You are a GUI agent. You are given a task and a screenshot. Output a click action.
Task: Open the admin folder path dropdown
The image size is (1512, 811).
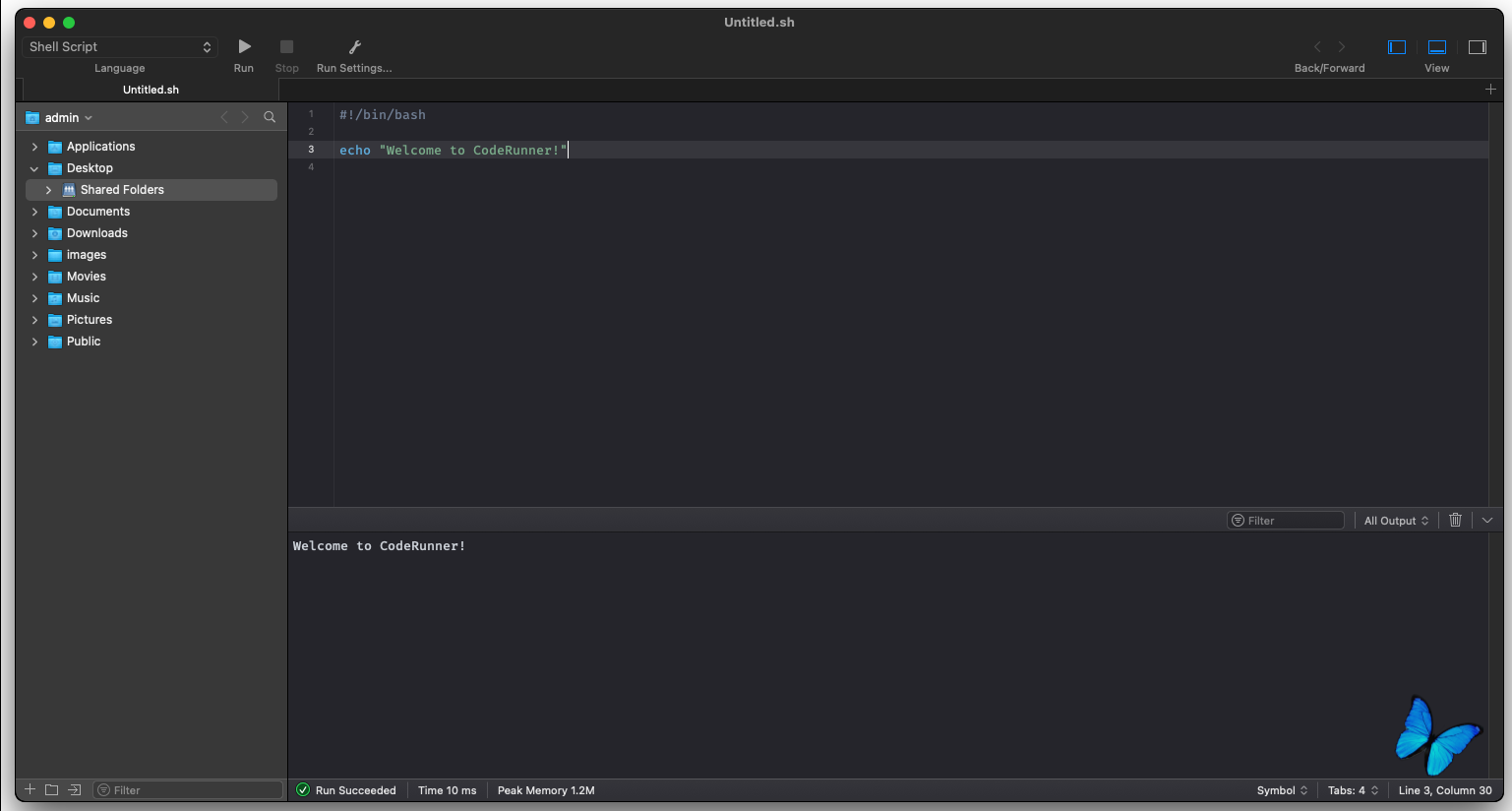[60, 118]
